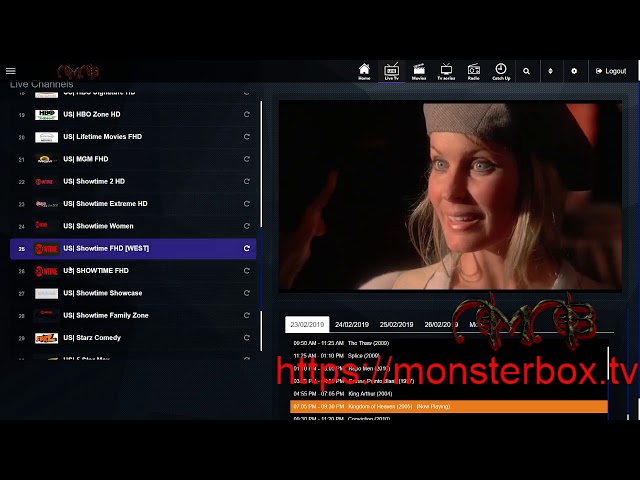Screen dimensions: 640x480
Task: Click the sort arrows icon
Action: tap(550, 71)
